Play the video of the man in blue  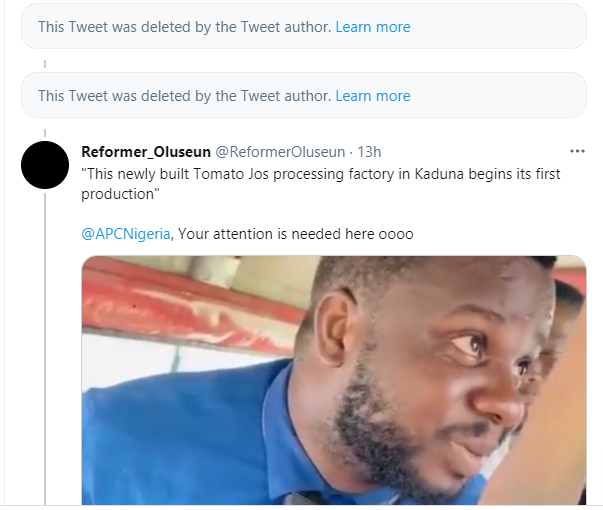coord(333,380)
